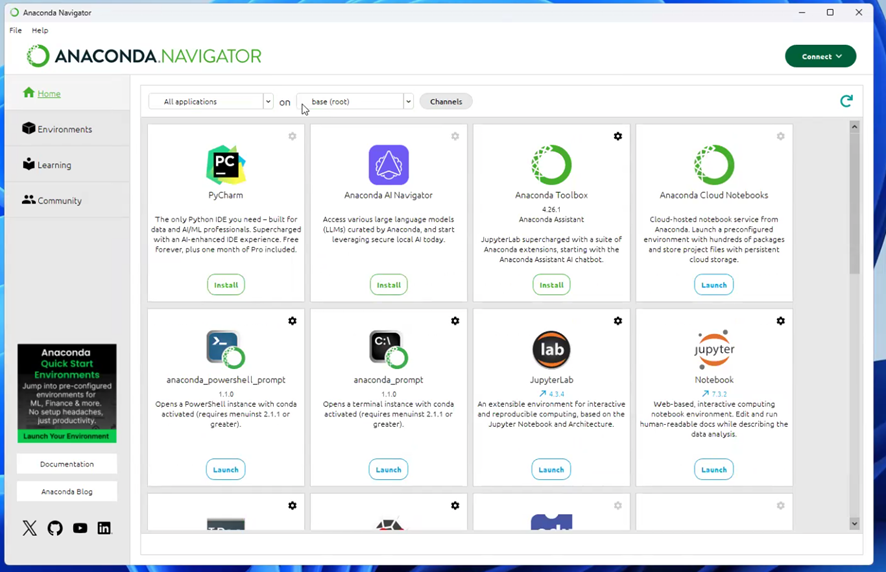Click the Jupyter Notebook logo
This screenshot has height=572, width=886.
click(x=714, y=349)
